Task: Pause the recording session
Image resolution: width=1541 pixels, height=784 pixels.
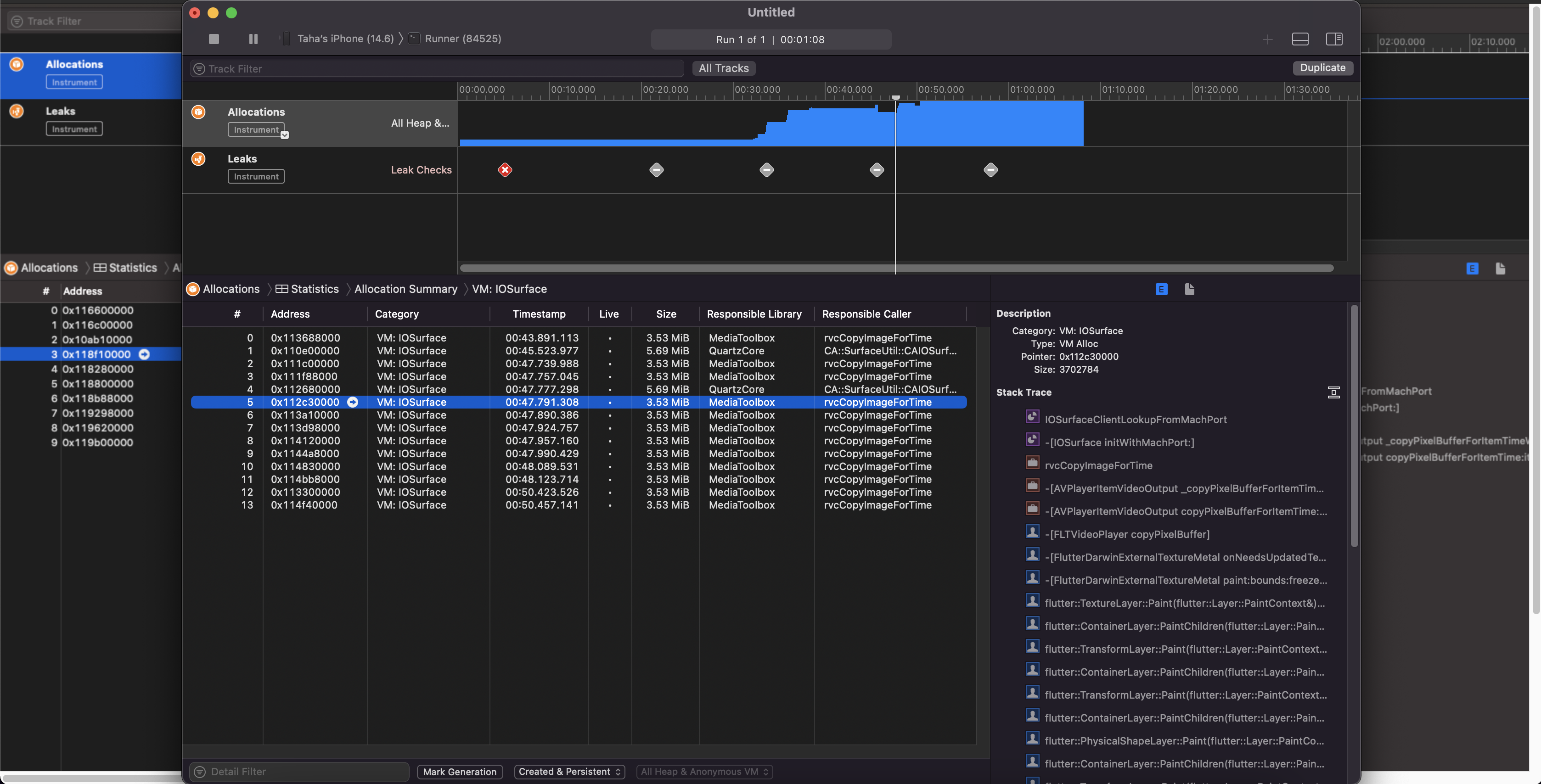Action: [253, 39]
